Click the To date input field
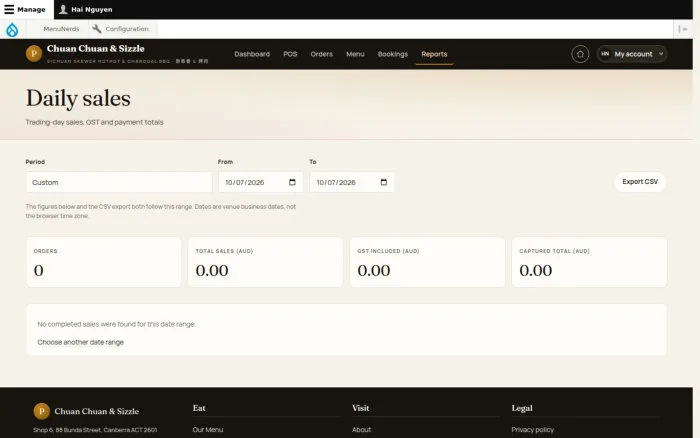700x438 pixels. point(352,182)
